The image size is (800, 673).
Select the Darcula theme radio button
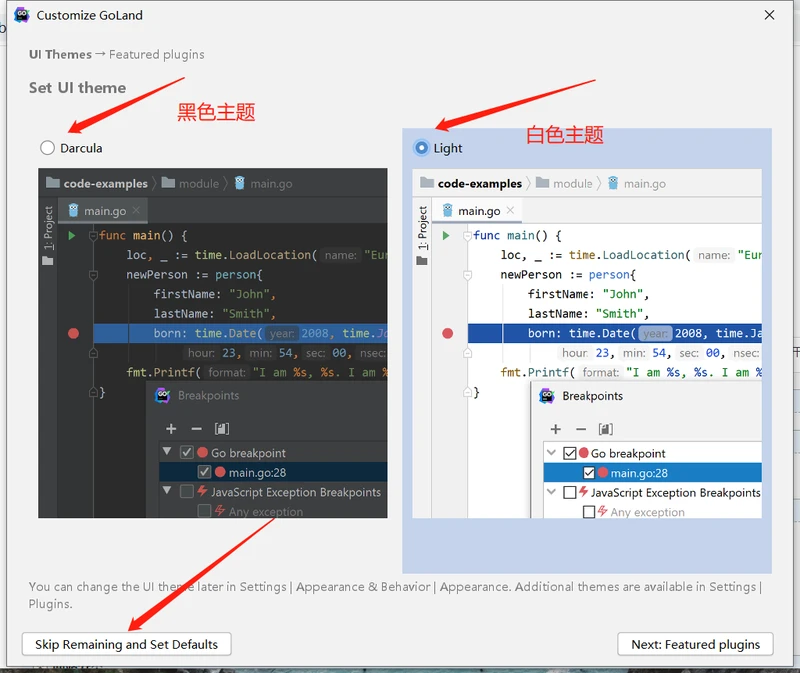coord(48,148)
